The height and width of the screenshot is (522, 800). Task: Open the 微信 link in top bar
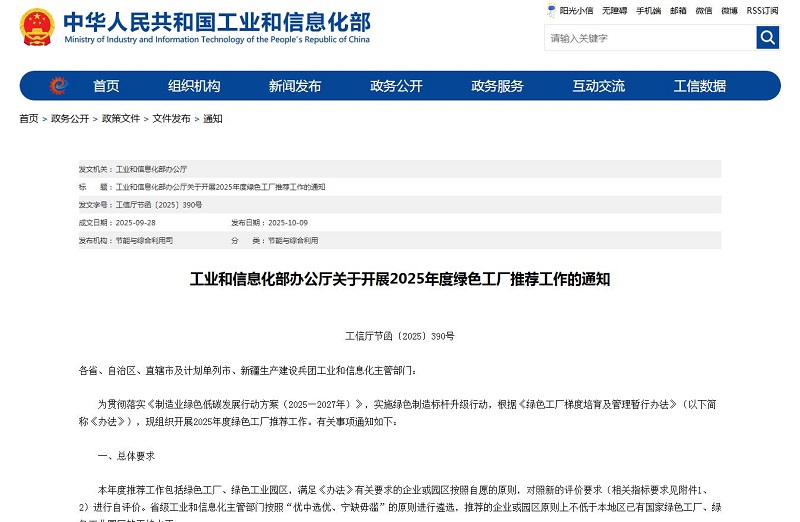[704, 11]
